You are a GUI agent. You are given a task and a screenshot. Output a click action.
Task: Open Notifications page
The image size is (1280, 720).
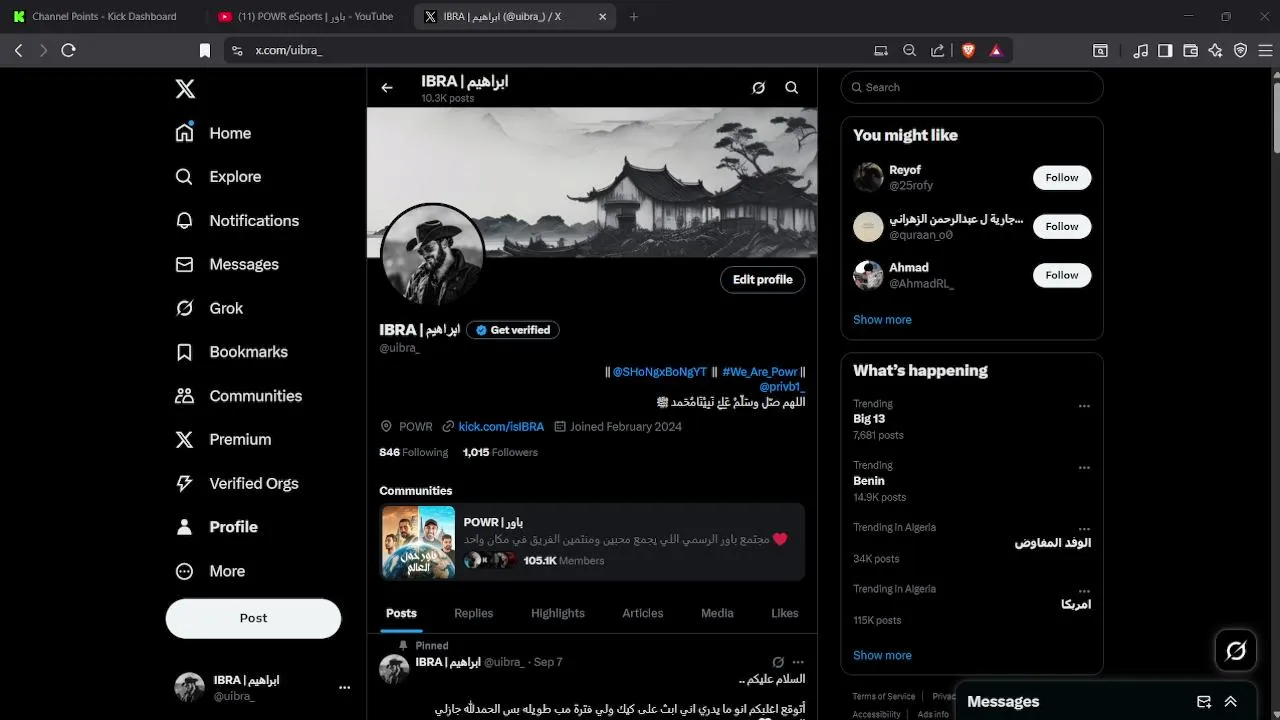pos(237,221)
